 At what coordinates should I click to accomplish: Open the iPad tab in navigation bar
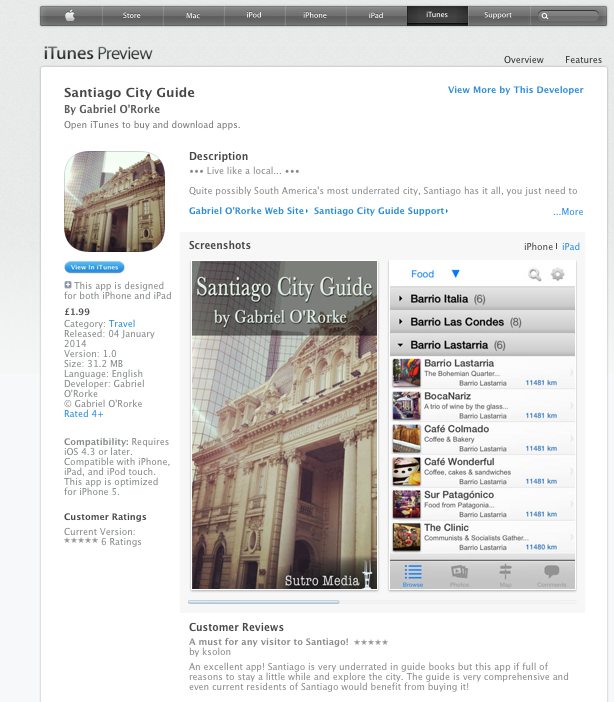coord(376,16)
